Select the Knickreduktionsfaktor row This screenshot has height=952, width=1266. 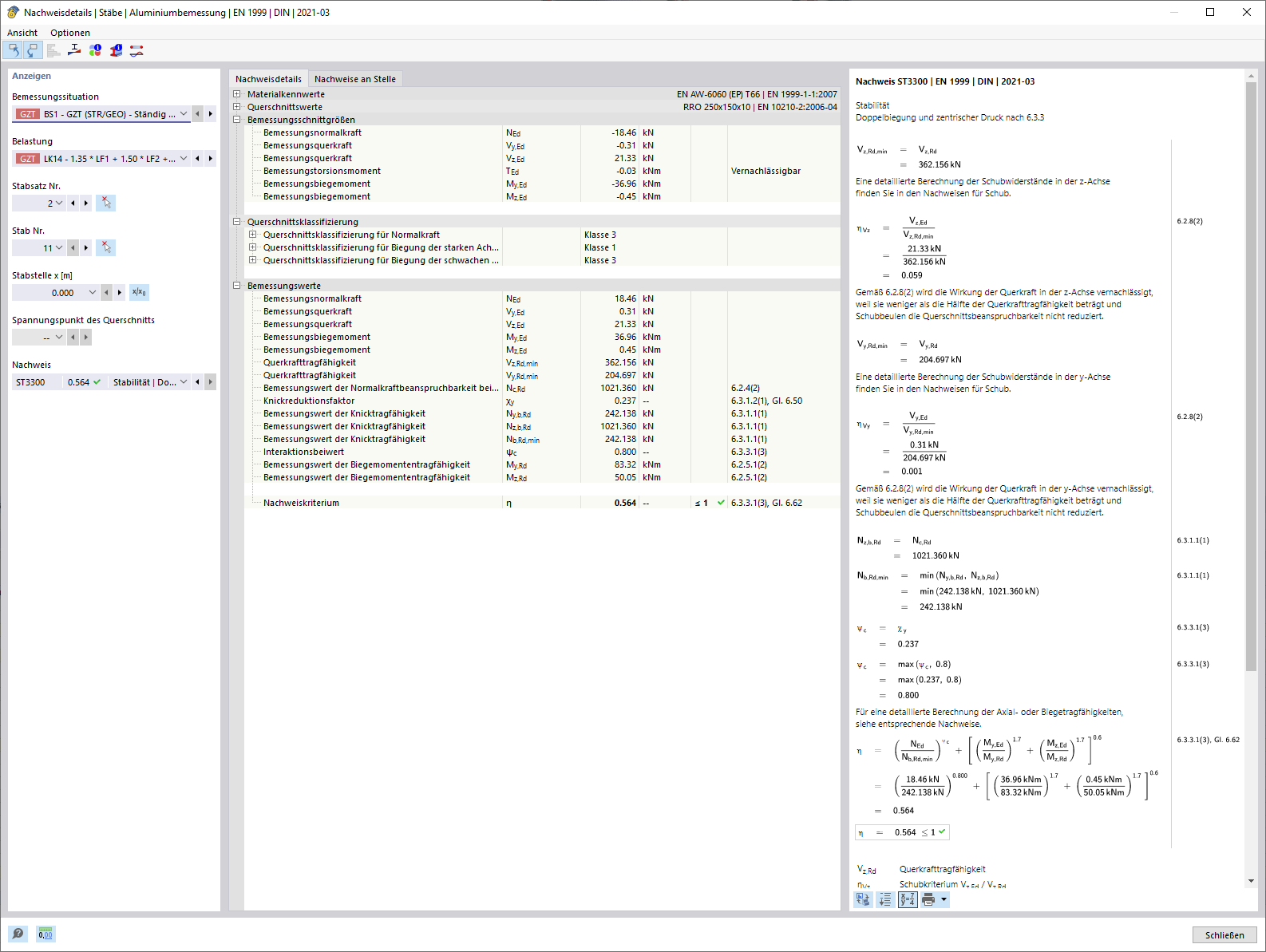click(x=542, y=401)
